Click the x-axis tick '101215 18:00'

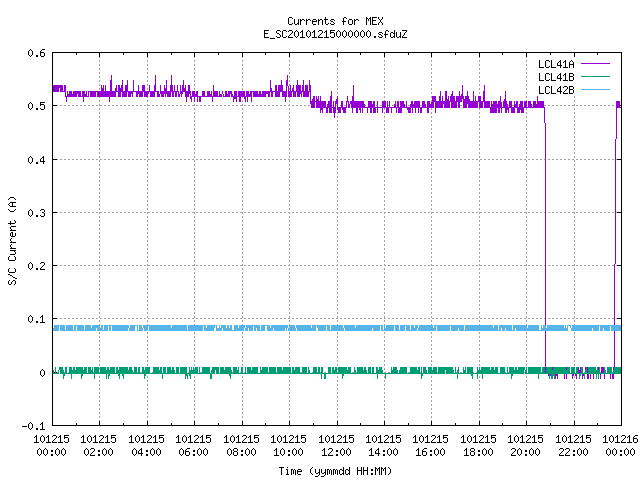[x=478, y=446]
